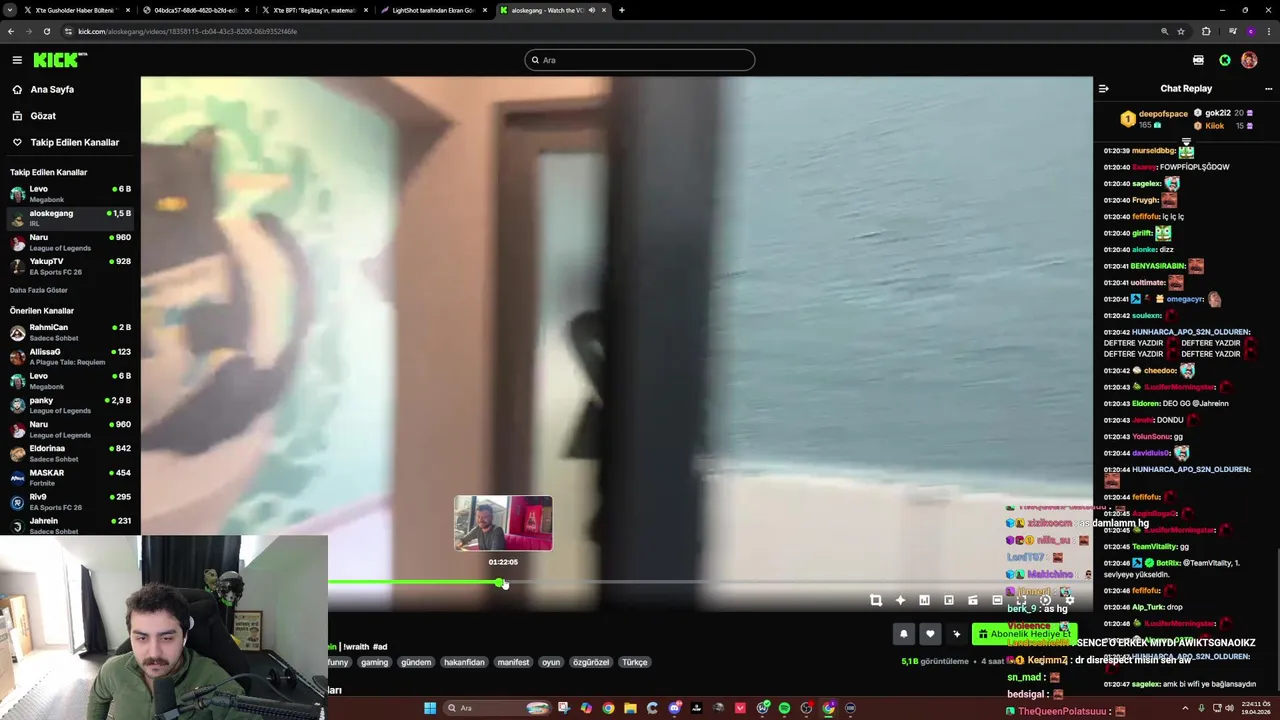Viewport: 1280px width, 720px height.
Task: Open RahmiCan recommended channel
Action: click(70, 332)
